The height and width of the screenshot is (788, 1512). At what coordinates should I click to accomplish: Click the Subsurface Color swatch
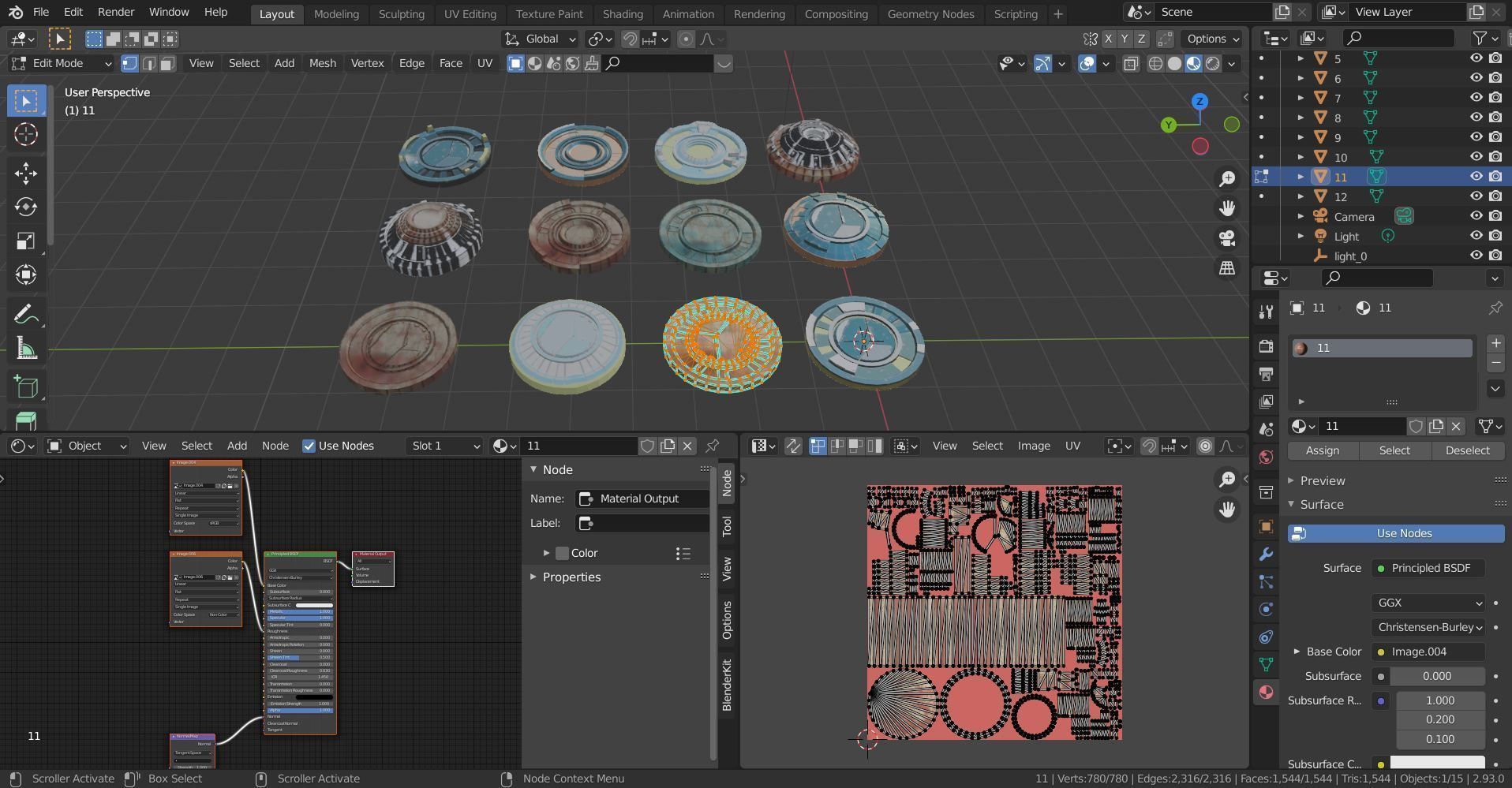[1437, 763]
